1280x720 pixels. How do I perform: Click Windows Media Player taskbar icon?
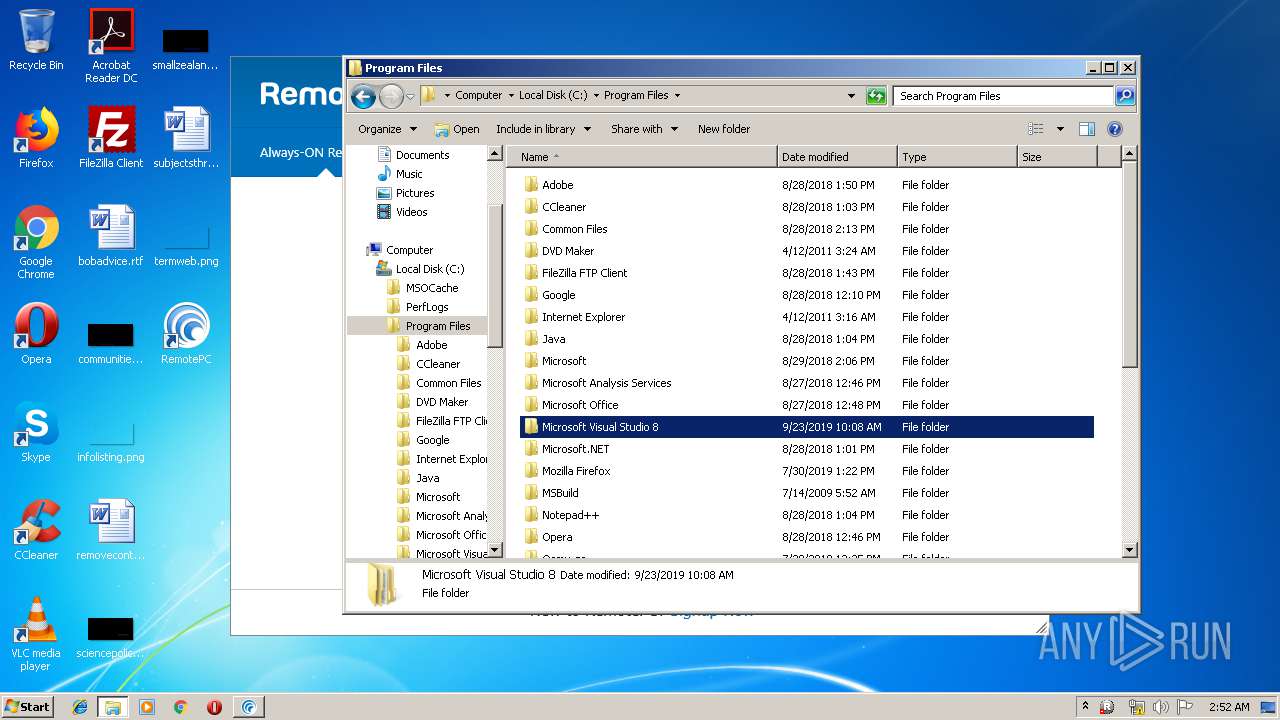[x=147, y=707]
